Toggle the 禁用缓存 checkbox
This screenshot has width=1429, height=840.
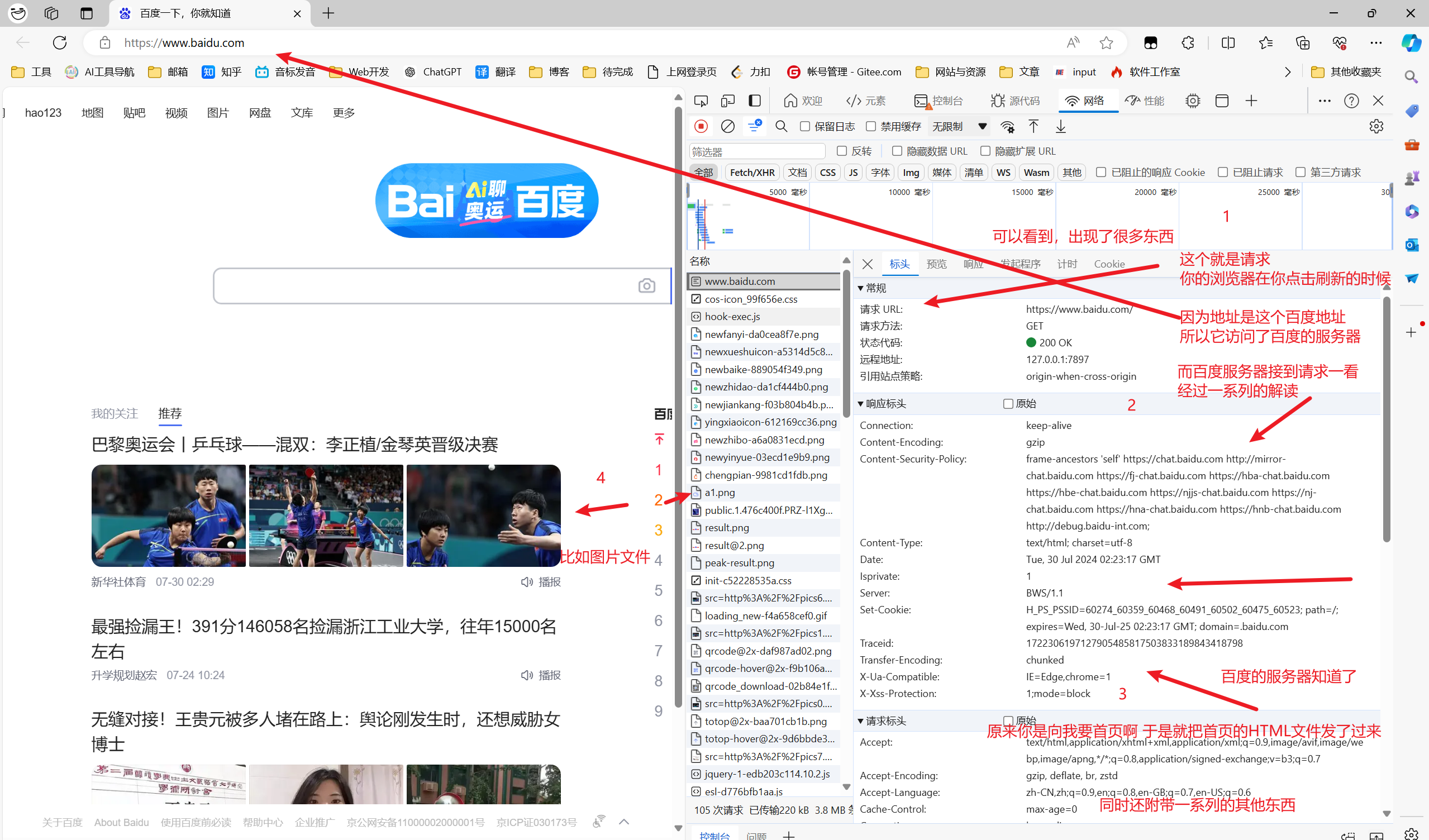871,126
